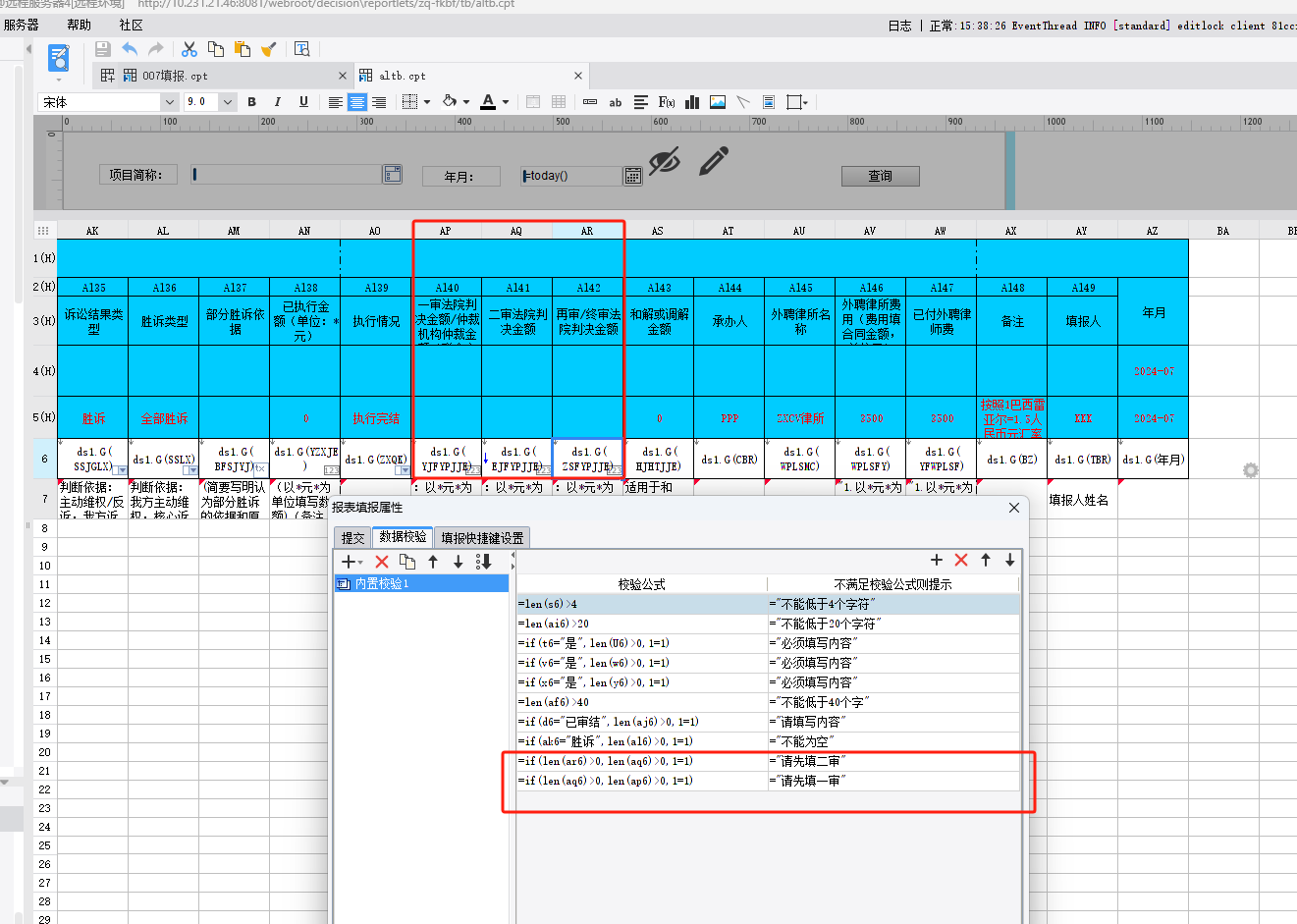The height and width of the screenshot is (924, 1297).
Task: Click the large blue template document icon
Action: coord(59,59)
